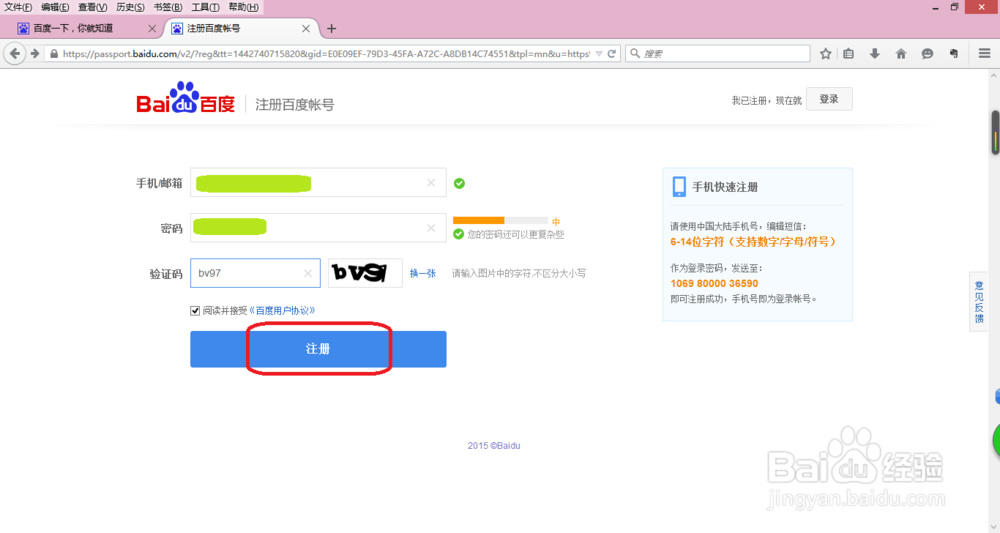Close the 注册百度帐号 tab
This screenshot has width=1000, height=533.
click(x=306, y=29)
